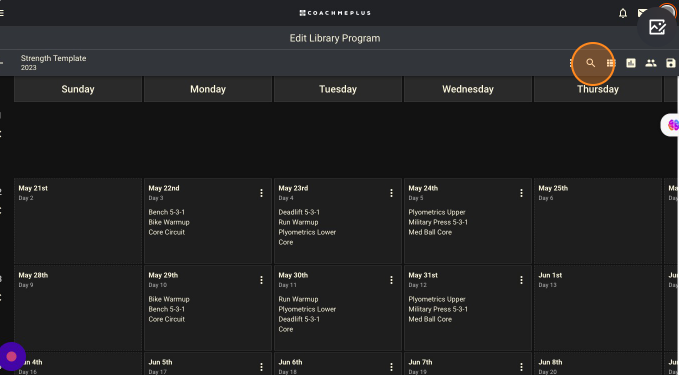
Task: Switch to the grid view icon
Action: click(x=611, y=63)
